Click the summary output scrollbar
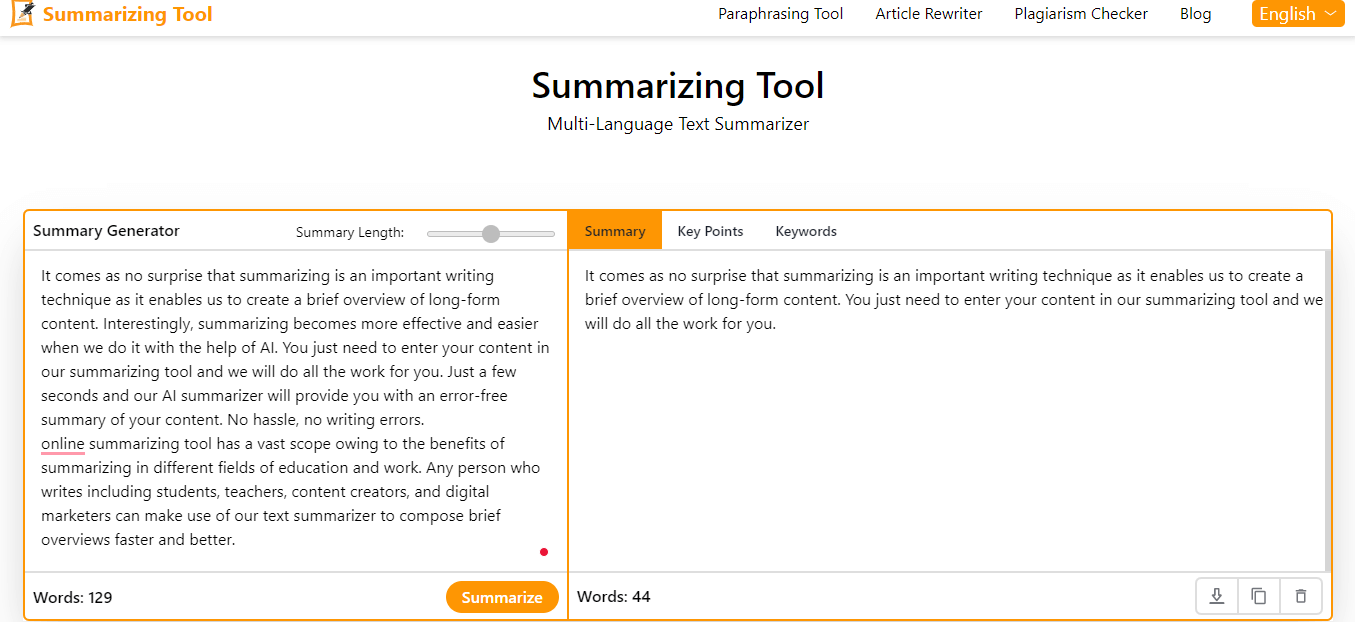 (x=1327, y=410)
